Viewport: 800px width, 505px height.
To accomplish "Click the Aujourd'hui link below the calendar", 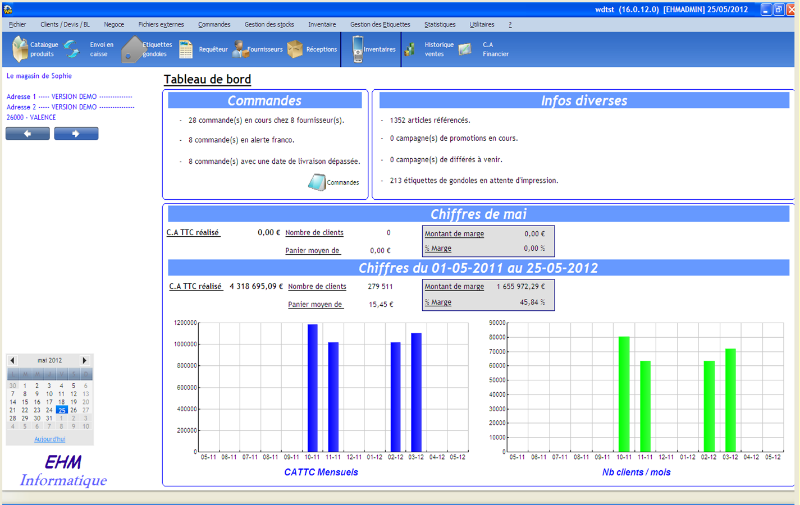I will (x=49, y=440).
